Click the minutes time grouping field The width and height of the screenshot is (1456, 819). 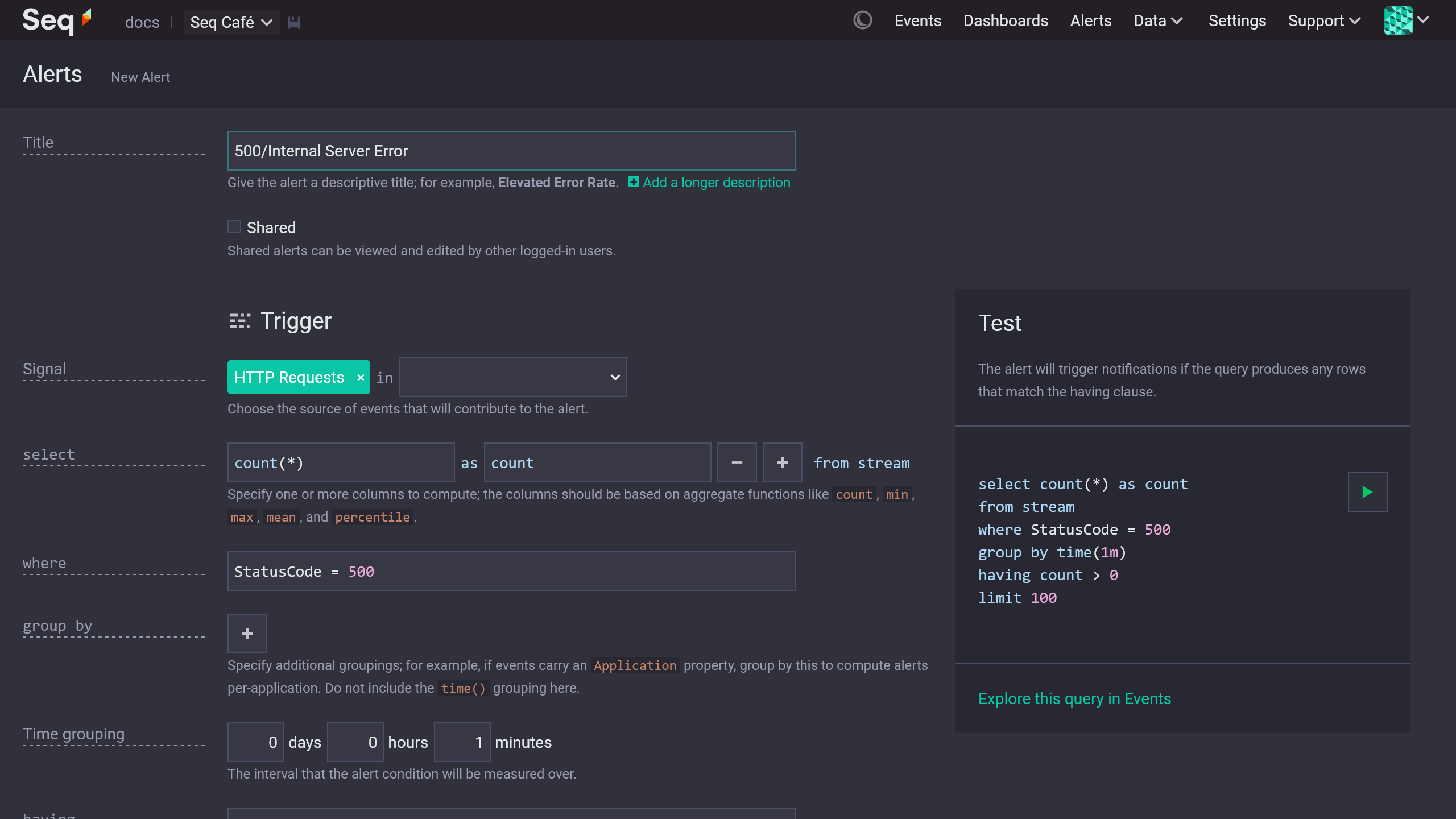[462, 742]
